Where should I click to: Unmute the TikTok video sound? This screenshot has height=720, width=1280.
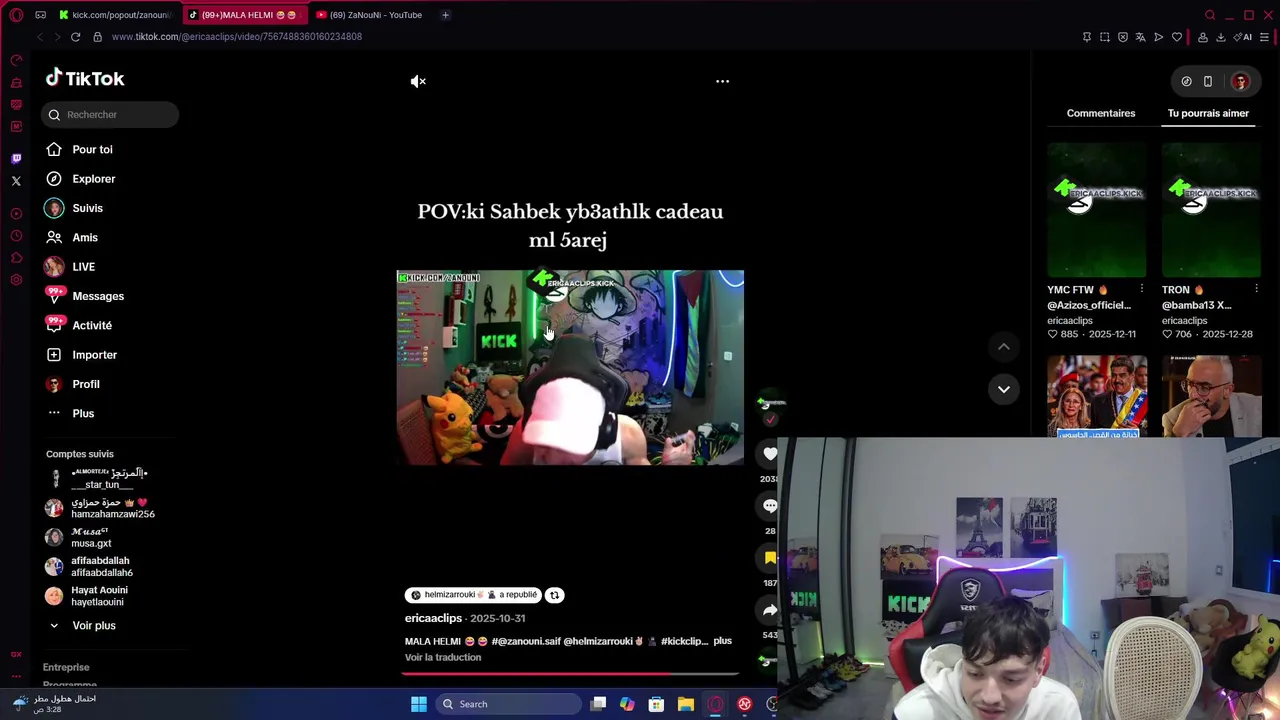[418, 81]
